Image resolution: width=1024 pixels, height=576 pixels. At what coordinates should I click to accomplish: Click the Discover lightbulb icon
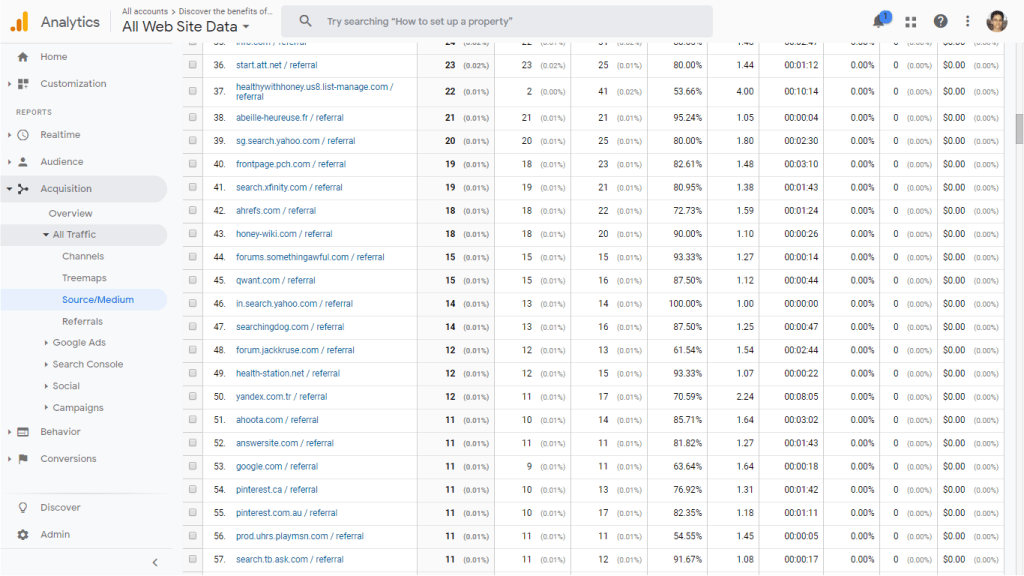[23, 507]
